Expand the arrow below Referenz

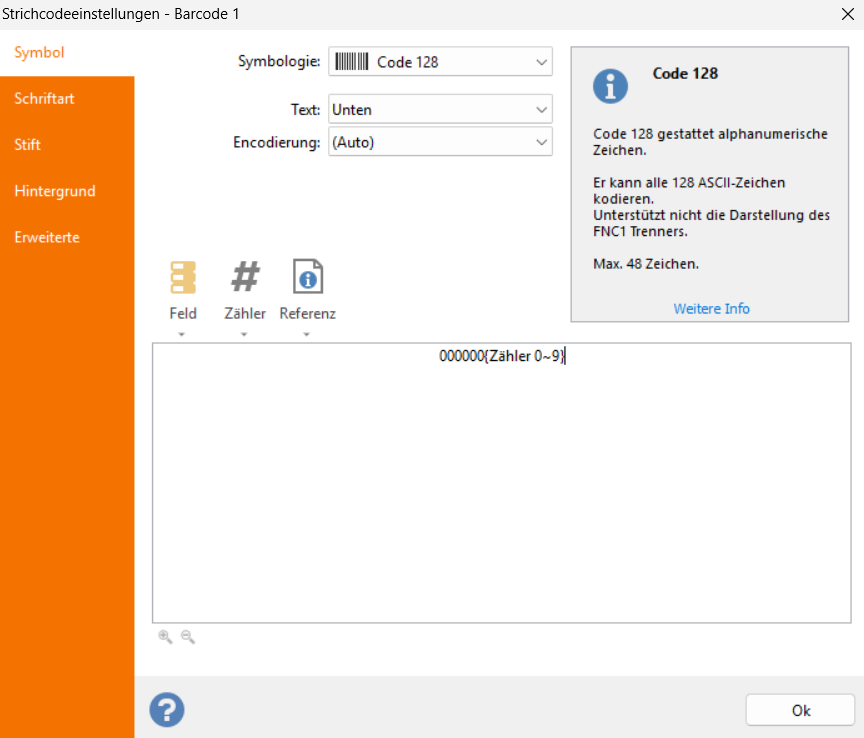click(307, 334)
